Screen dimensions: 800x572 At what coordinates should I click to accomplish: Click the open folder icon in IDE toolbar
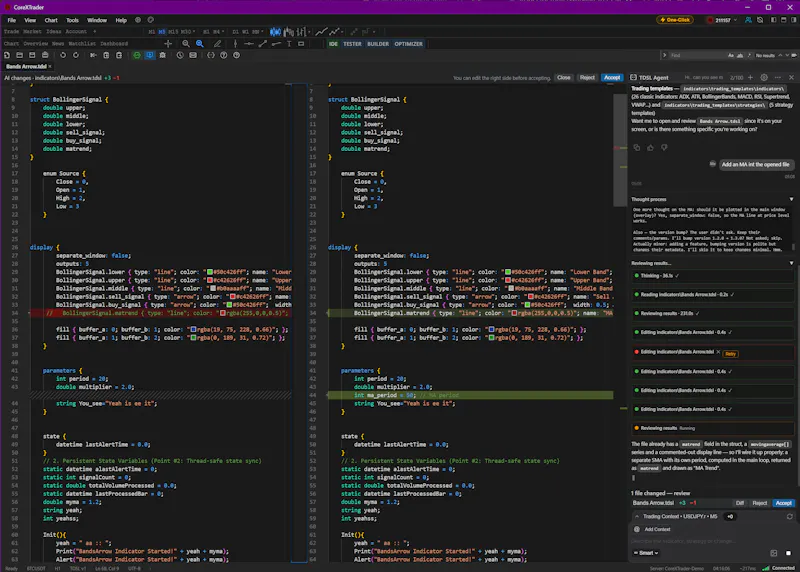[19, 55]
